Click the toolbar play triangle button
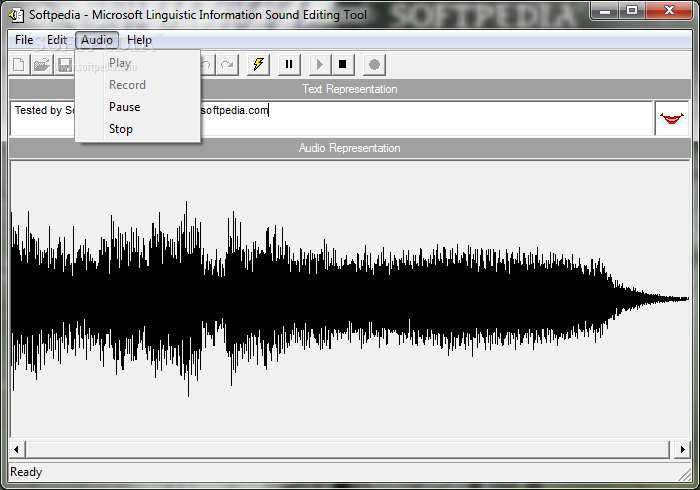The image size is (700, 490). click(320, 65)
